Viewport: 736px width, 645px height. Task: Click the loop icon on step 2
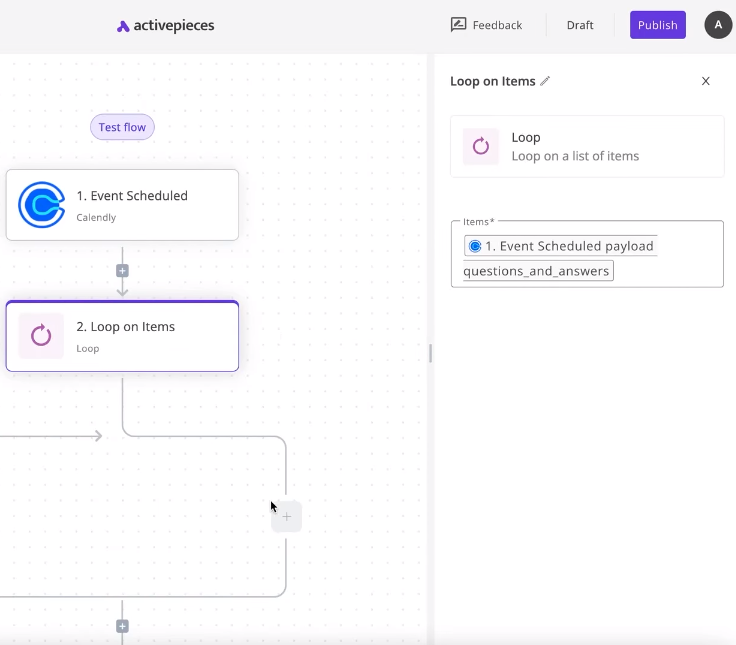(x=41, y=336)
